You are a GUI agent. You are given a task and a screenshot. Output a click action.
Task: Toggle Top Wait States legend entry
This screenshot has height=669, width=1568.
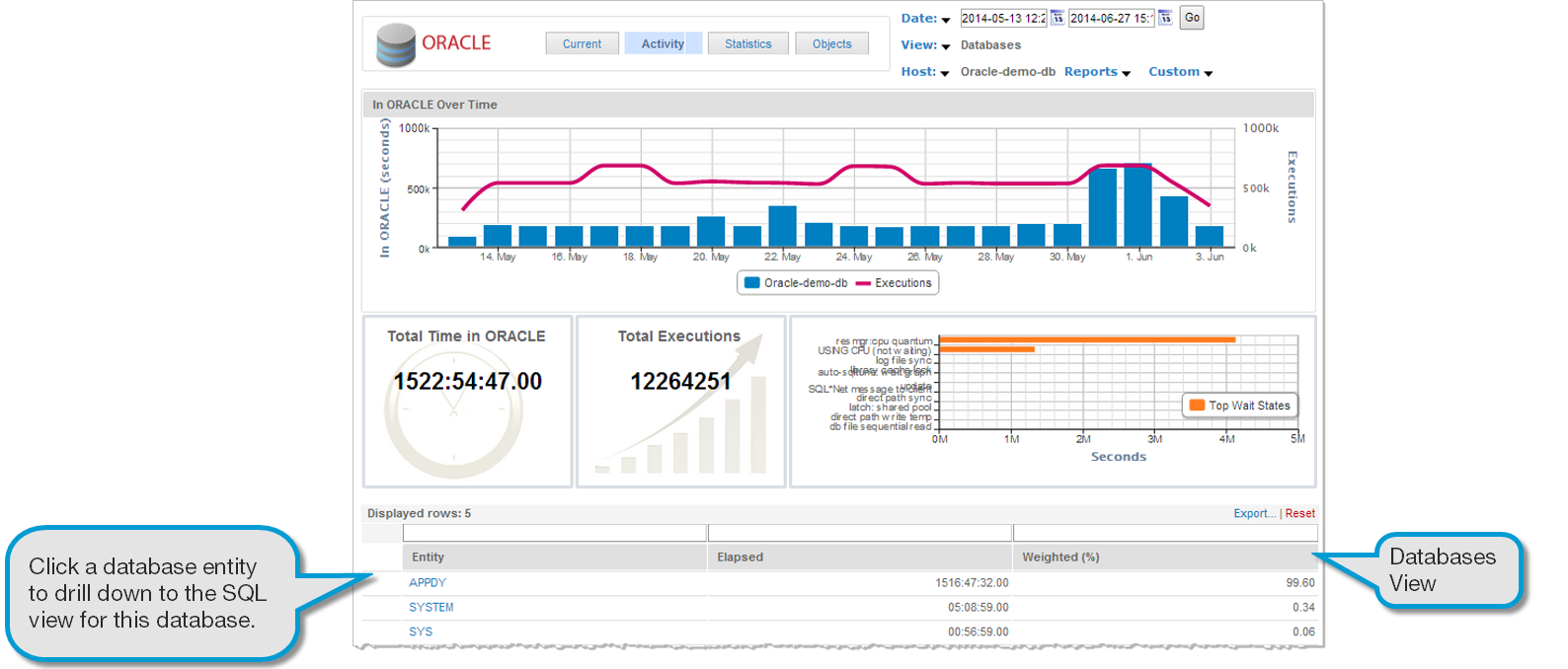click(1240, 406)
